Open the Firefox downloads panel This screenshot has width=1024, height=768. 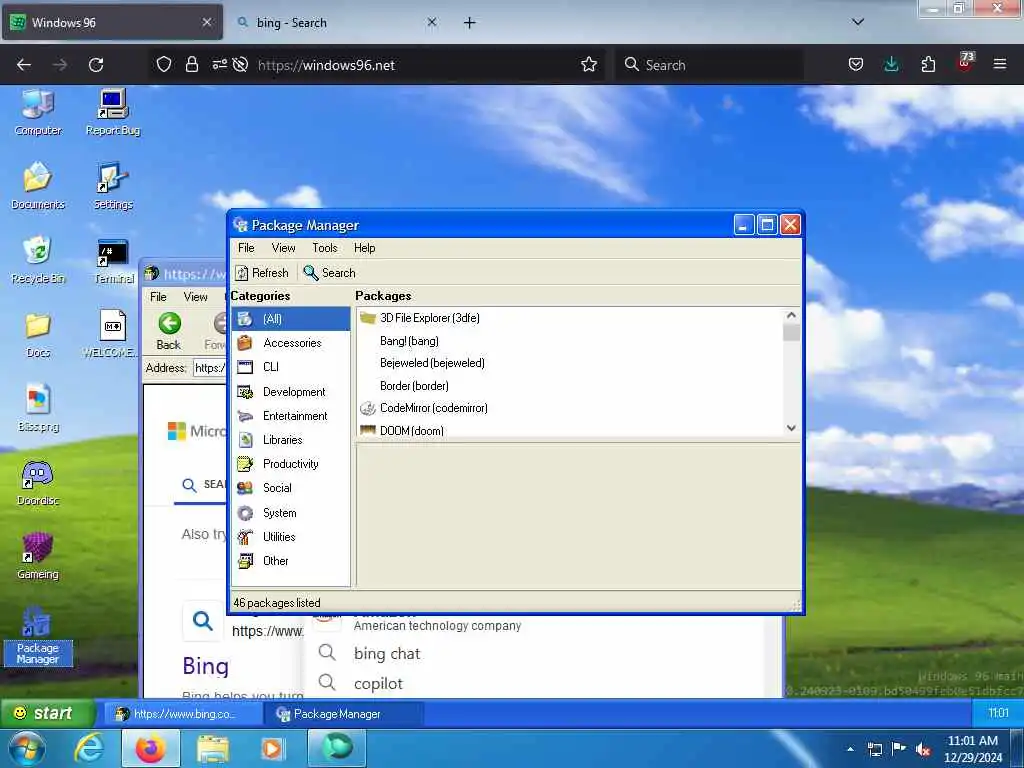point(891,65)
